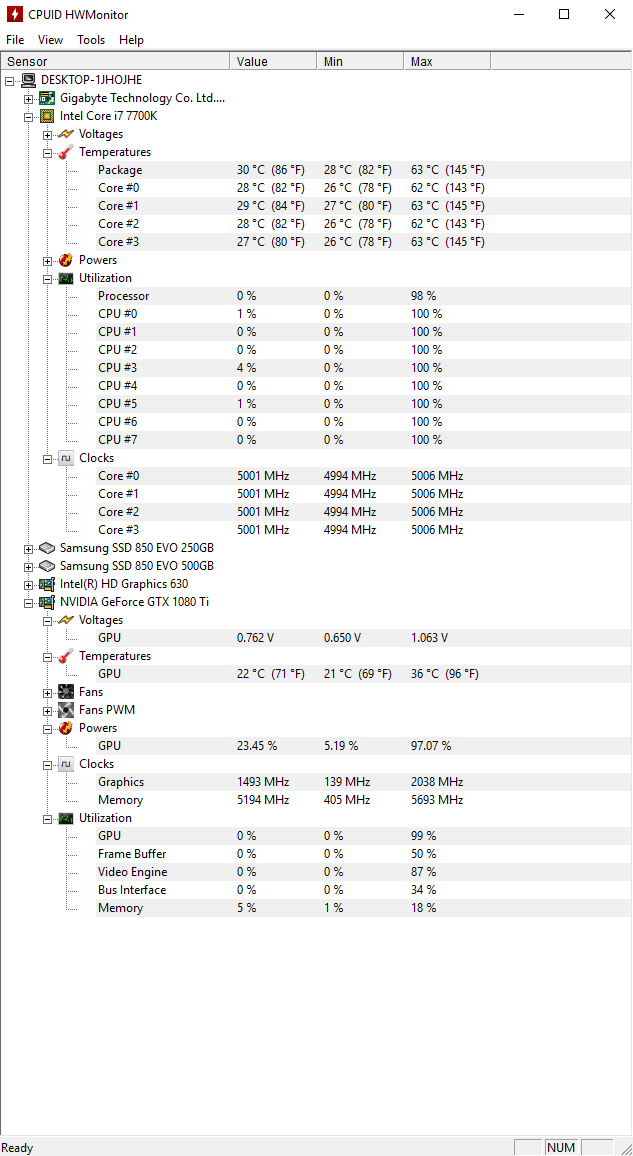This screenshot has width=633, height=1156.
Task: Click the NVIDIA GeForce GTX 1080 Ti card icon
Action: pyautogui.click(x=47, y=602)
